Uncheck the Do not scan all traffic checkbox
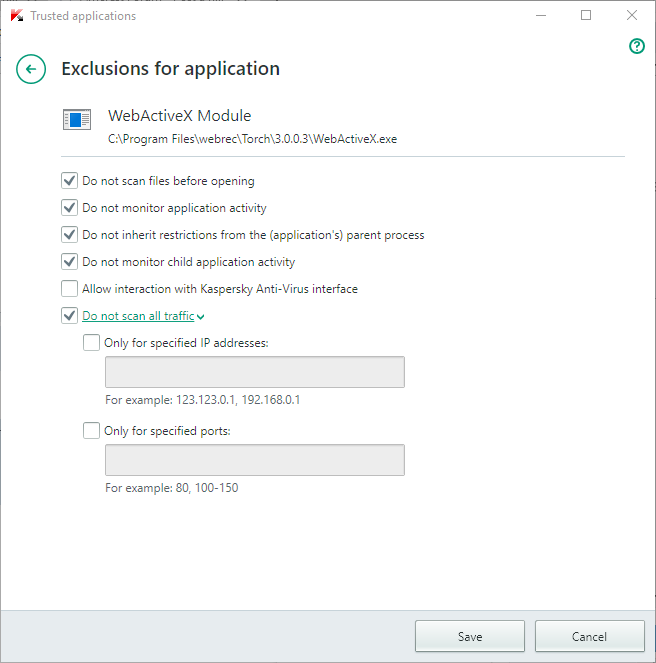656x663 pixels. 69,316
